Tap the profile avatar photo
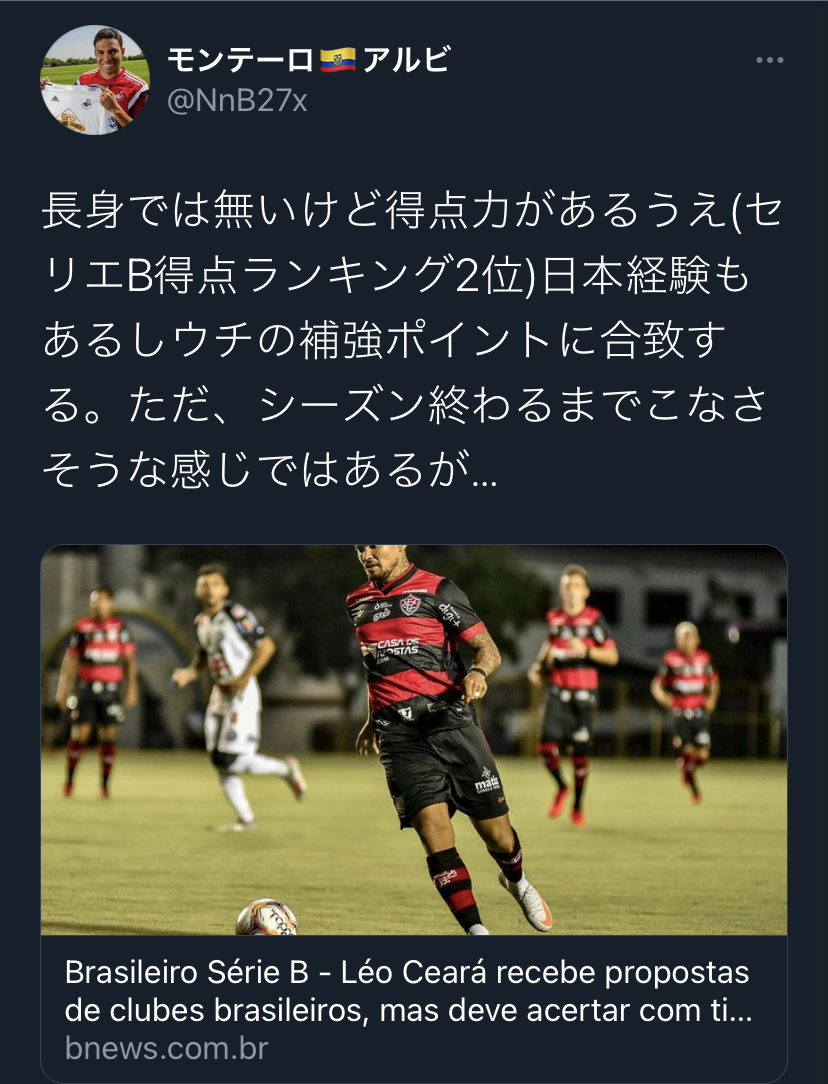This screenshot has width=828, height=1084. tap(95, 80)
